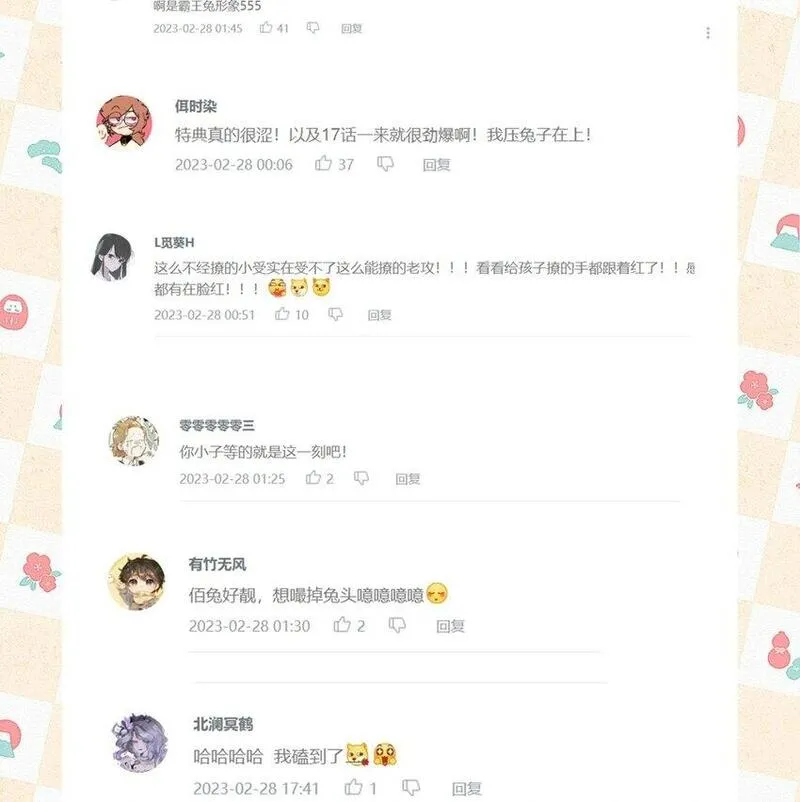Viewport: 800px width, 802px height.
Task: Like L觅葵H's comment with 10 likes
Action: [x=282, y=314]
